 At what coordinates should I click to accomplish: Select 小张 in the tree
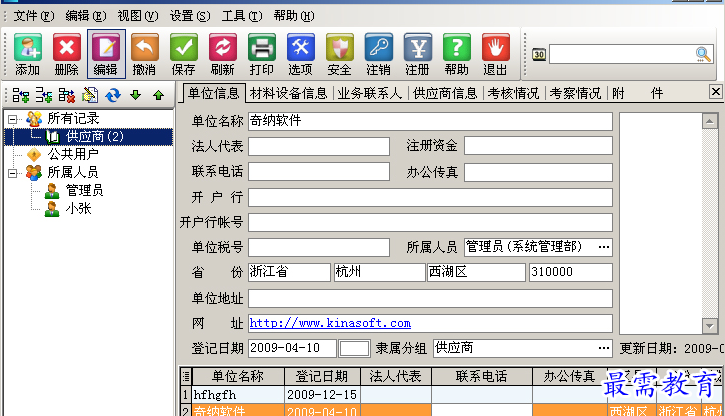[78, 208]
